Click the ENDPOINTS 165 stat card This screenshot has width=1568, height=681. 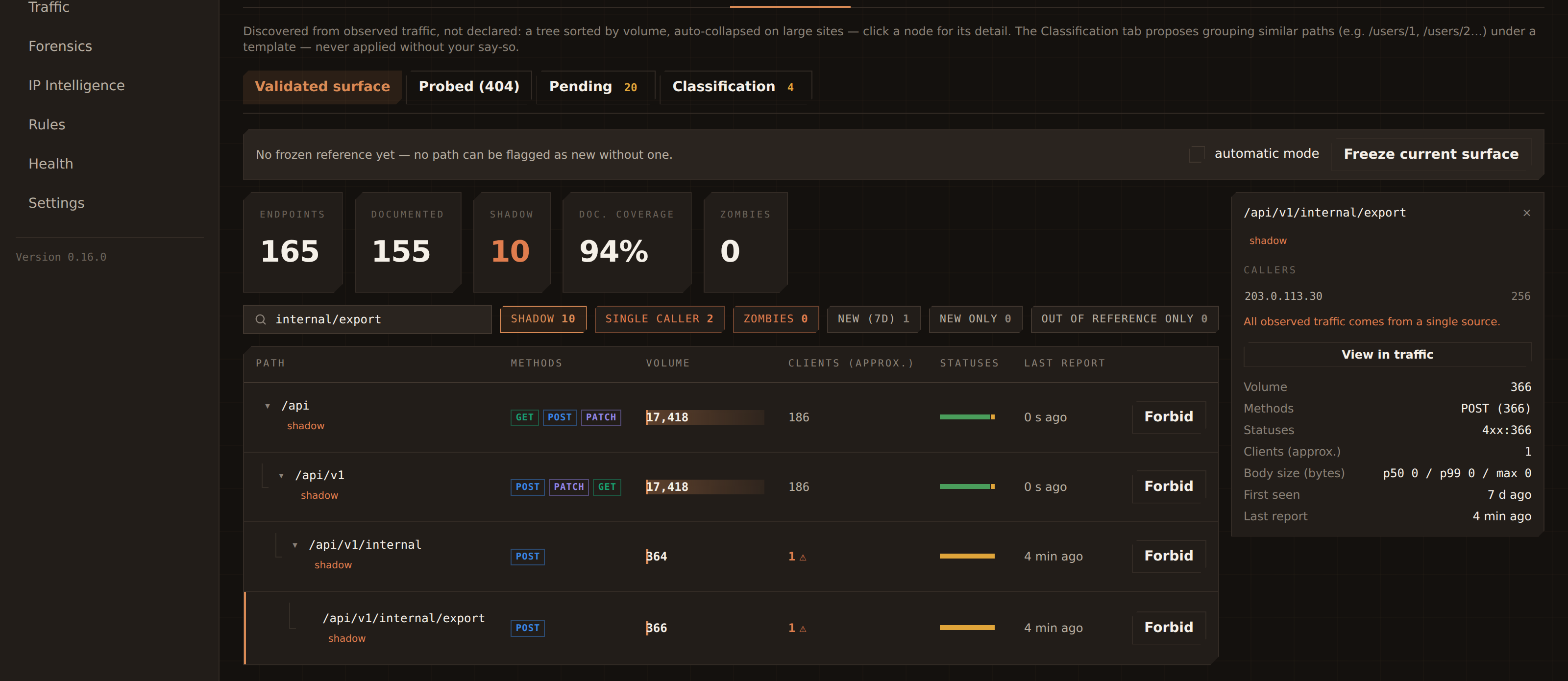293,242
